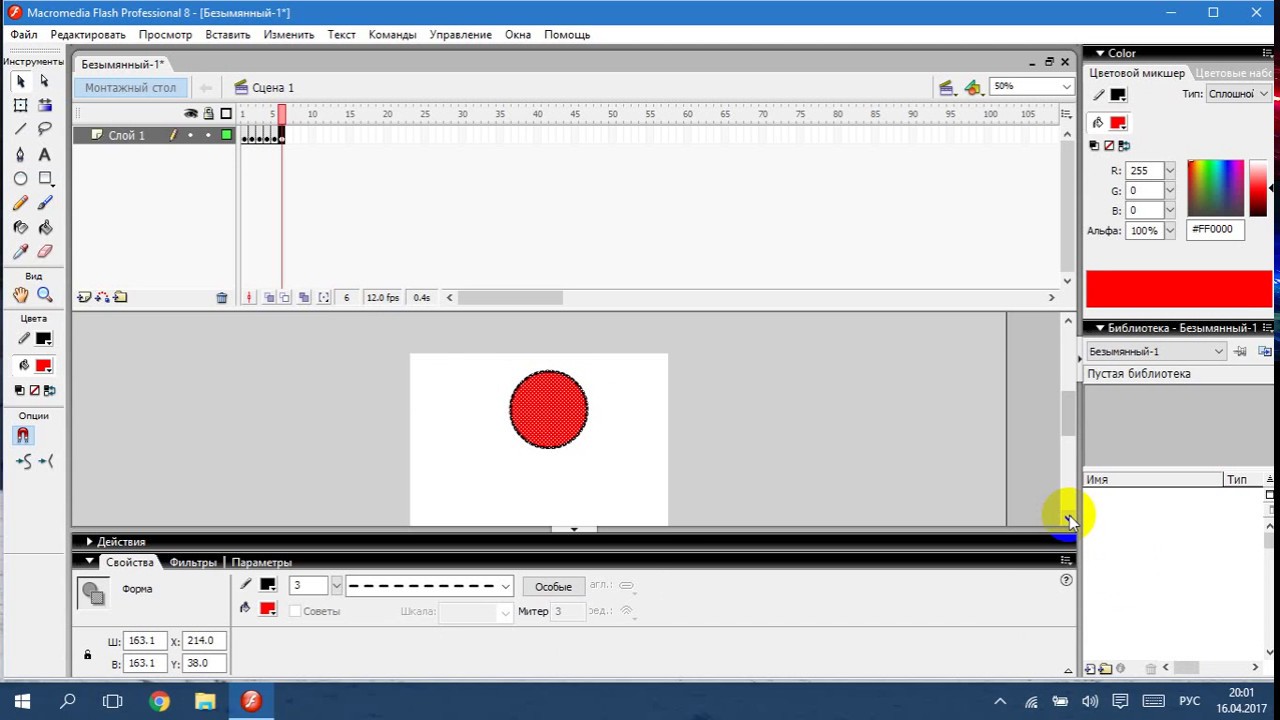Open the Вставить menu
Viewport: 1280px width, 720px height.
coord(228,34)
